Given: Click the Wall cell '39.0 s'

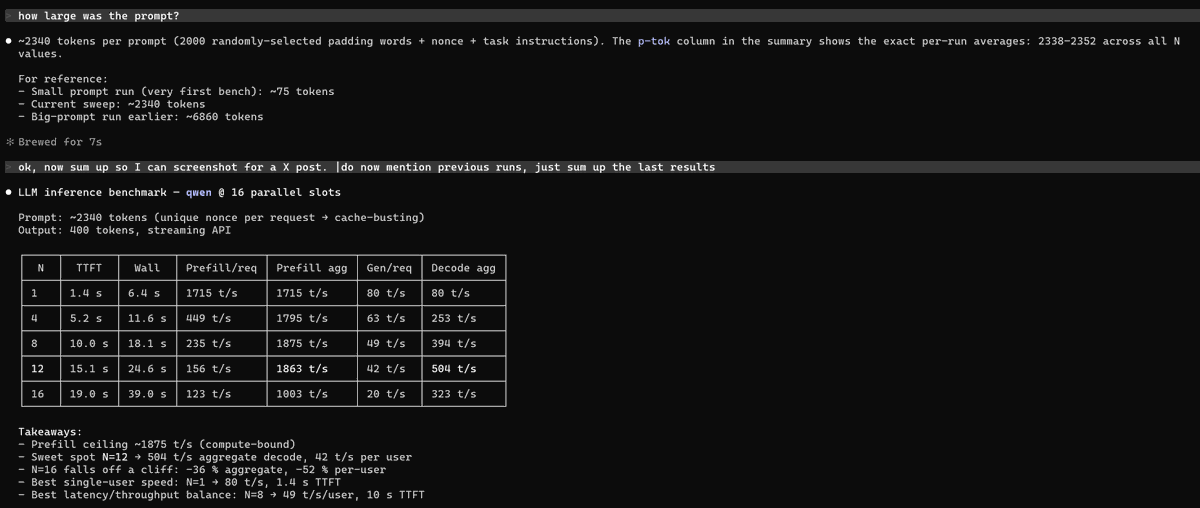Looking at the screenshot, I should (146, 394).
